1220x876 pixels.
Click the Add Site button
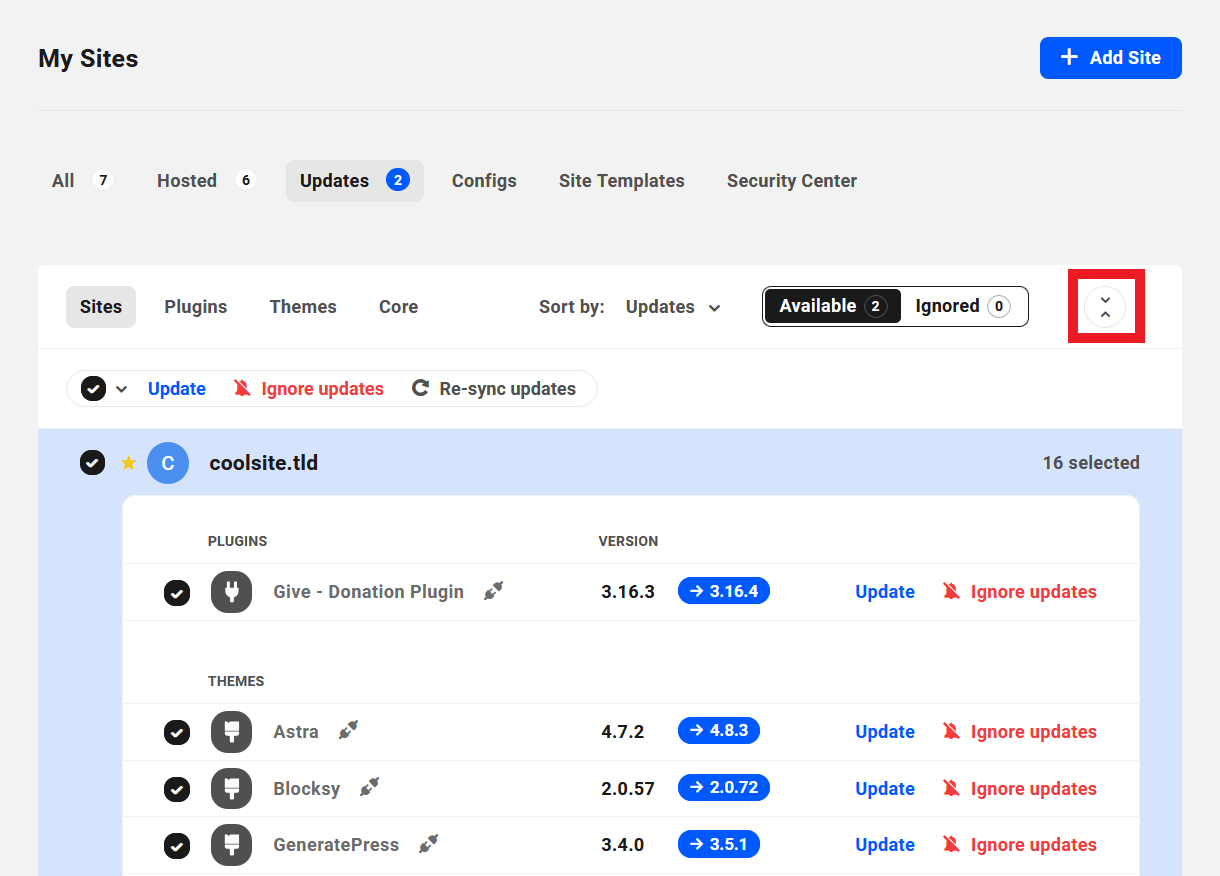pyautogui.click(x=1110, y=58)
